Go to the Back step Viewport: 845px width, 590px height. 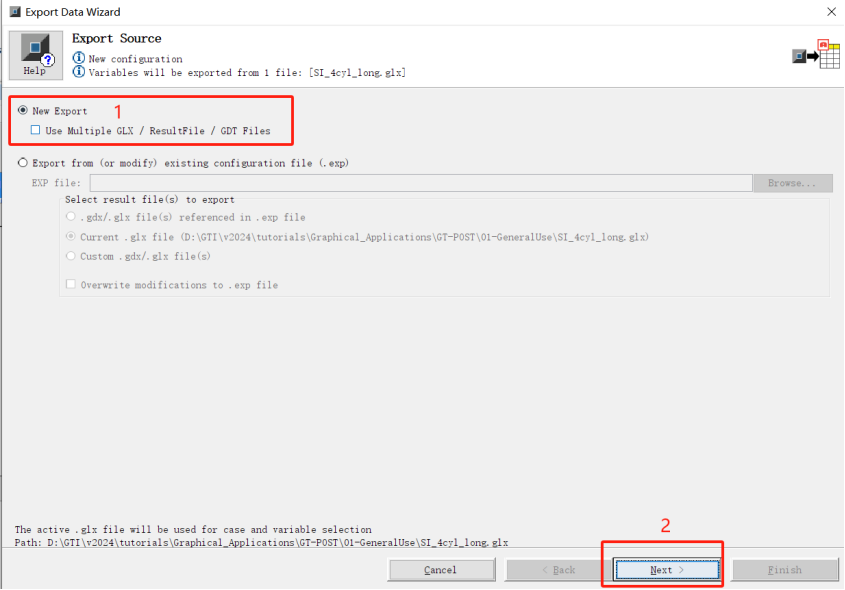coord(559,570)
